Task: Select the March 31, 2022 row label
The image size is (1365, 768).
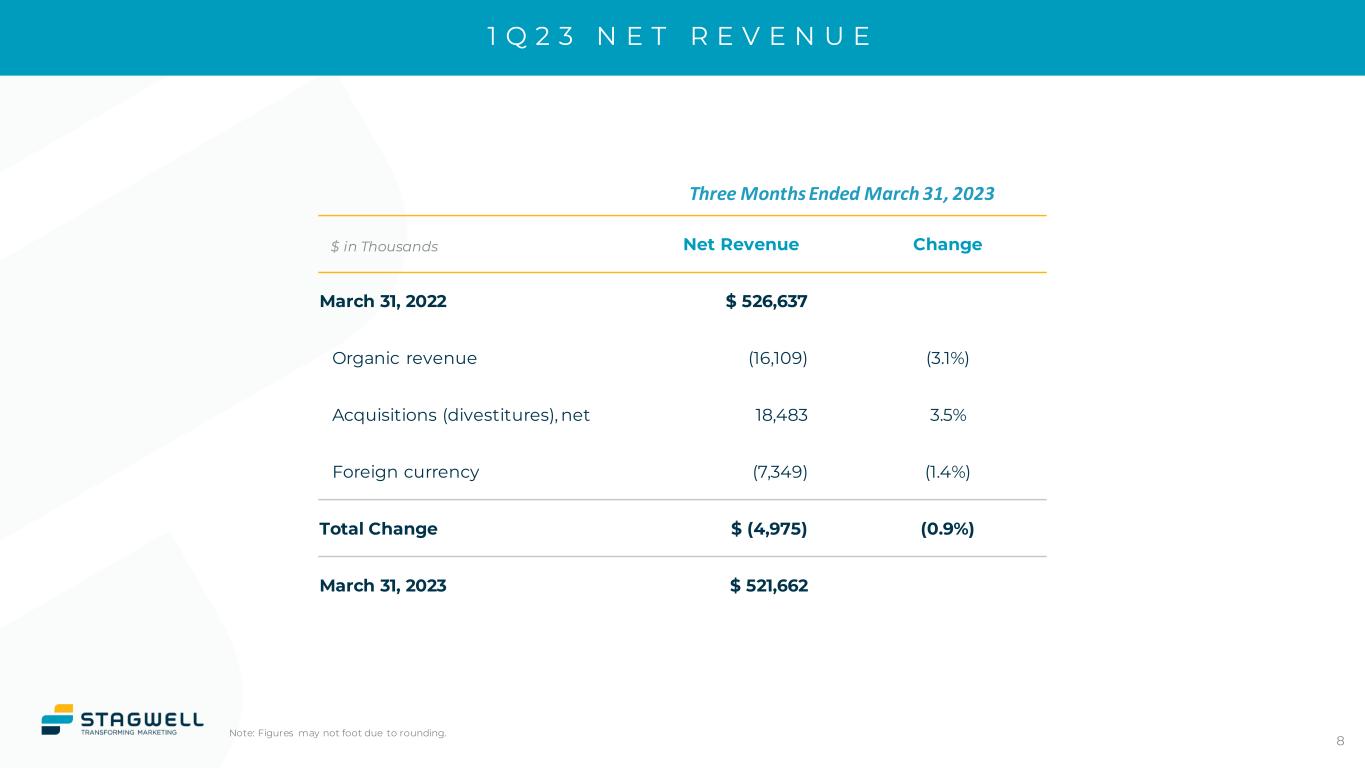Action: [x=383, y=302]
